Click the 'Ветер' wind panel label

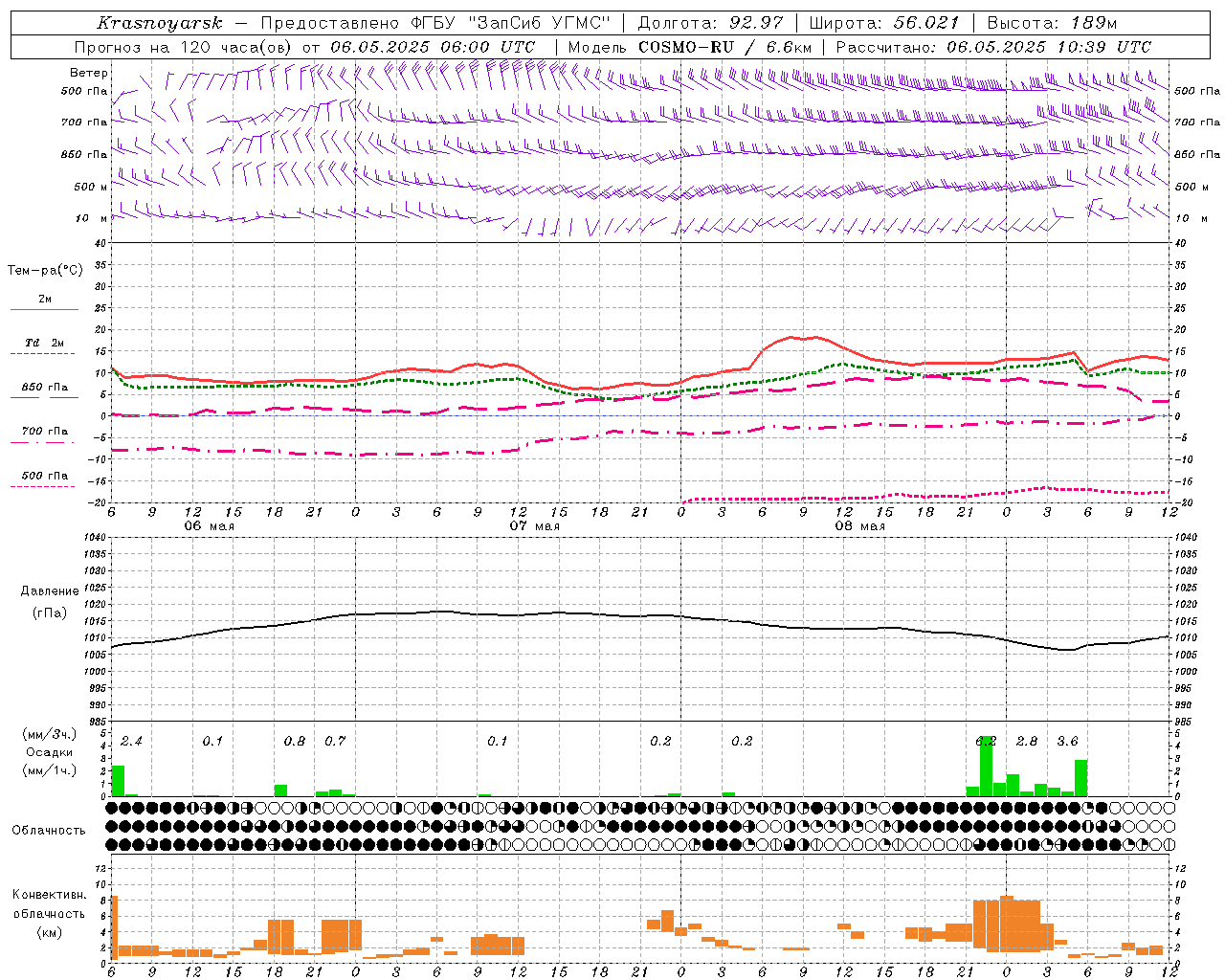(x=89, y=73)
